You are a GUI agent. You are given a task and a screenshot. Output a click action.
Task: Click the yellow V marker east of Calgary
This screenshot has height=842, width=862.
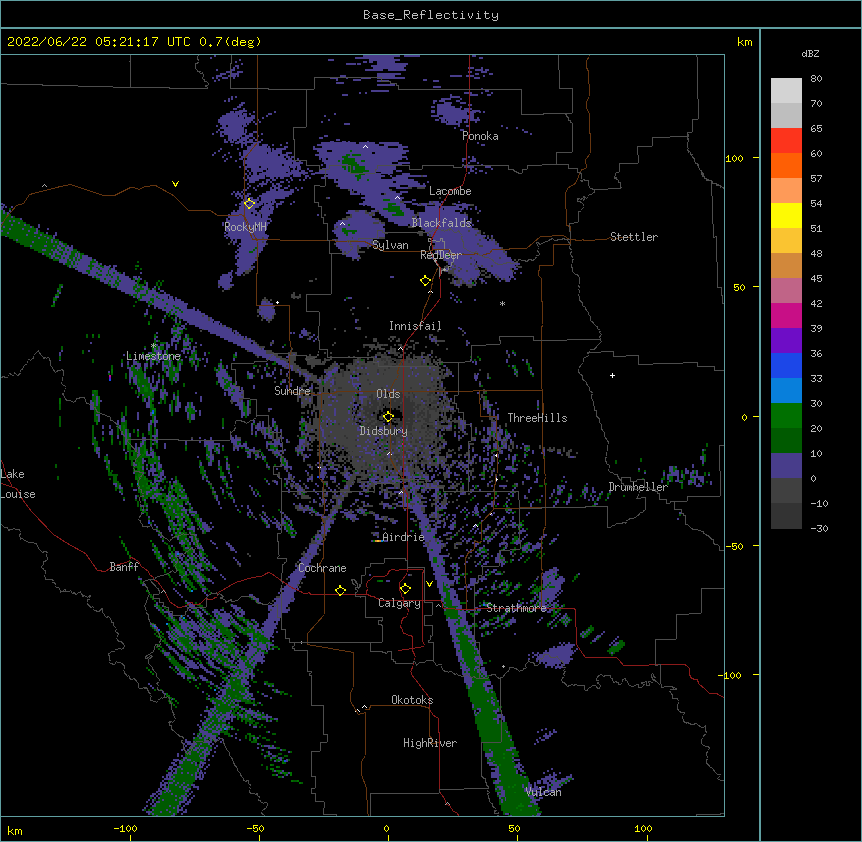click(x=429, y=584)
